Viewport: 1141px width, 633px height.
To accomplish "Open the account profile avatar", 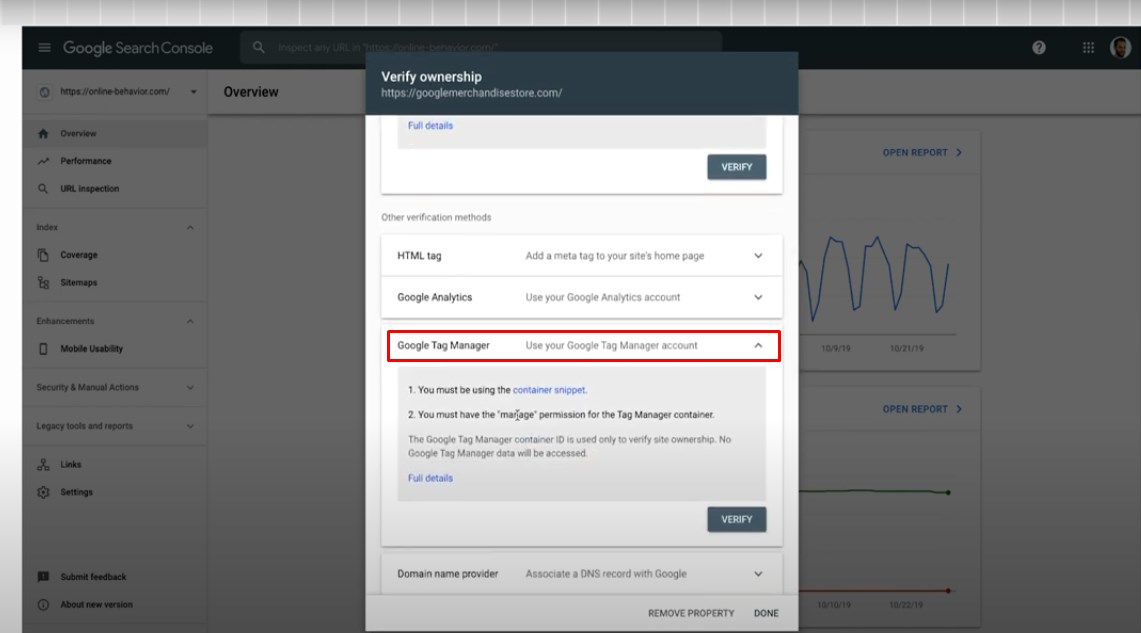I will click(1120, 48).
